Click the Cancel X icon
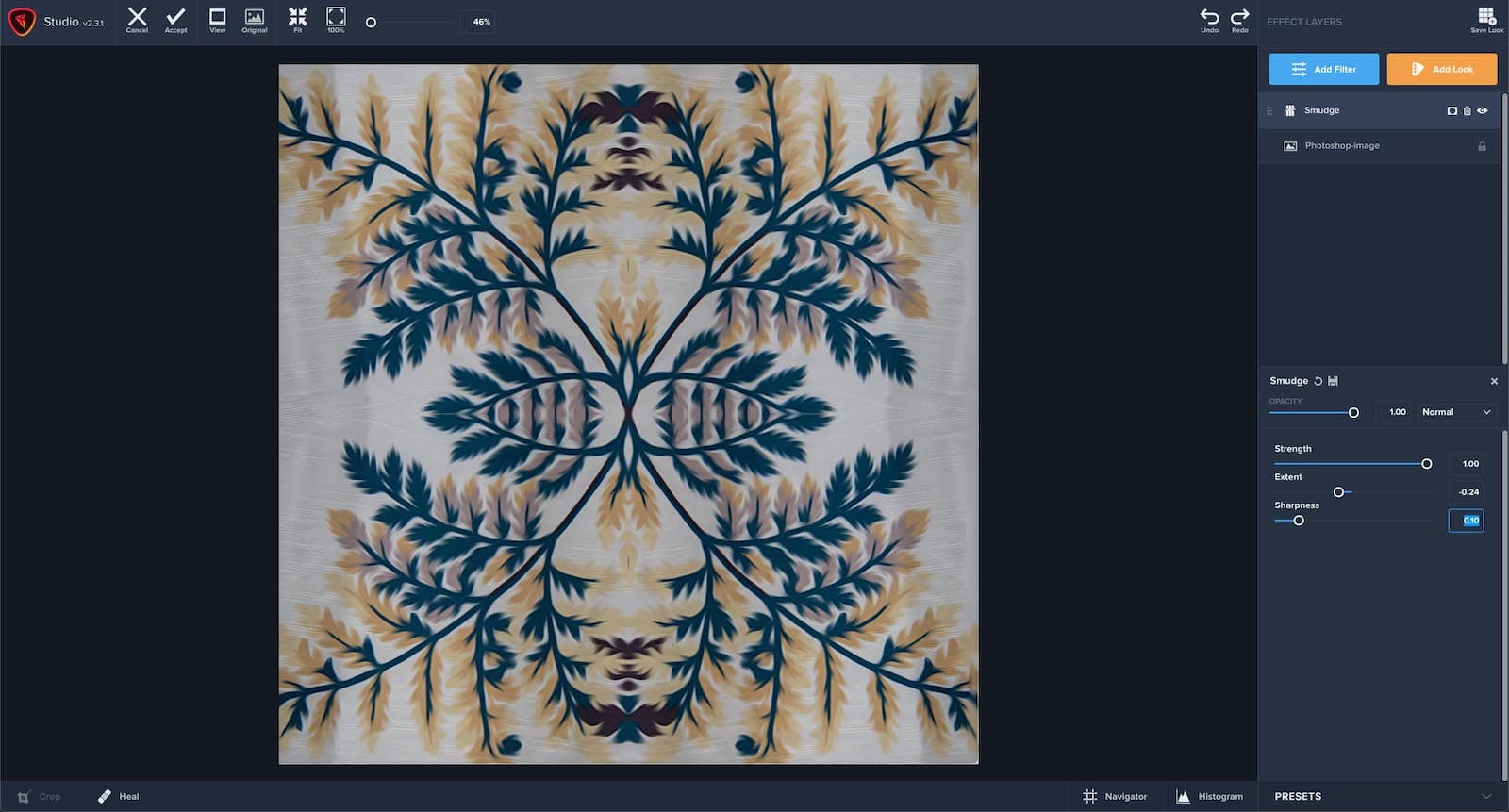 (137, 18)
